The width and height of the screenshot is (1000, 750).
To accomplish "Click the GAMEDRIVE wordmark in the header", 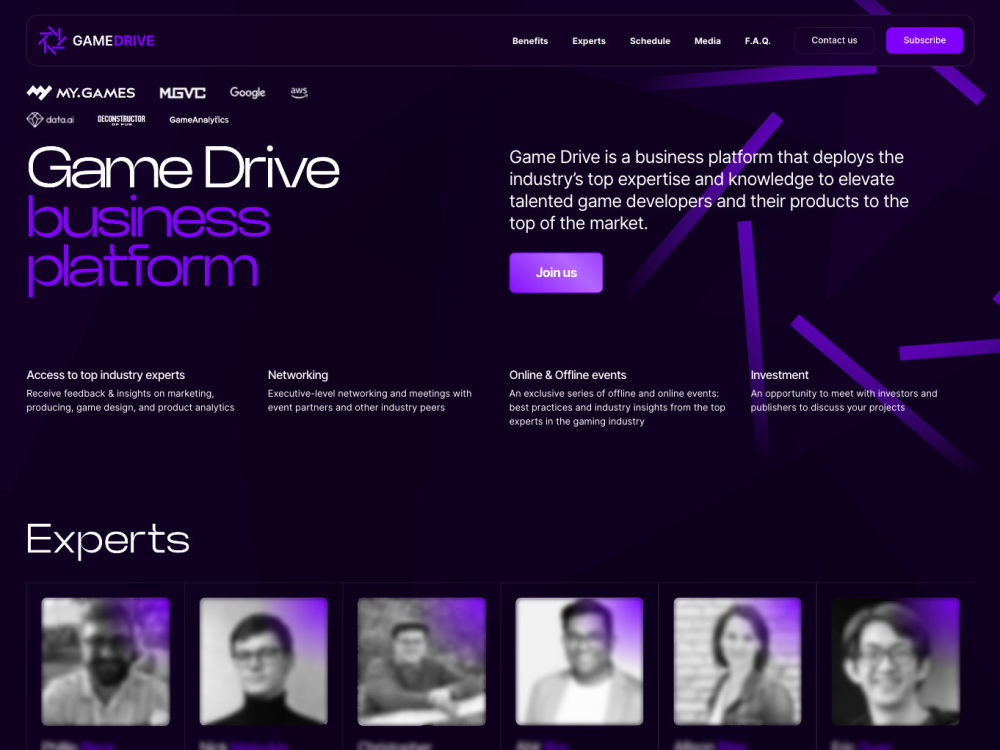I will [114, 41].
